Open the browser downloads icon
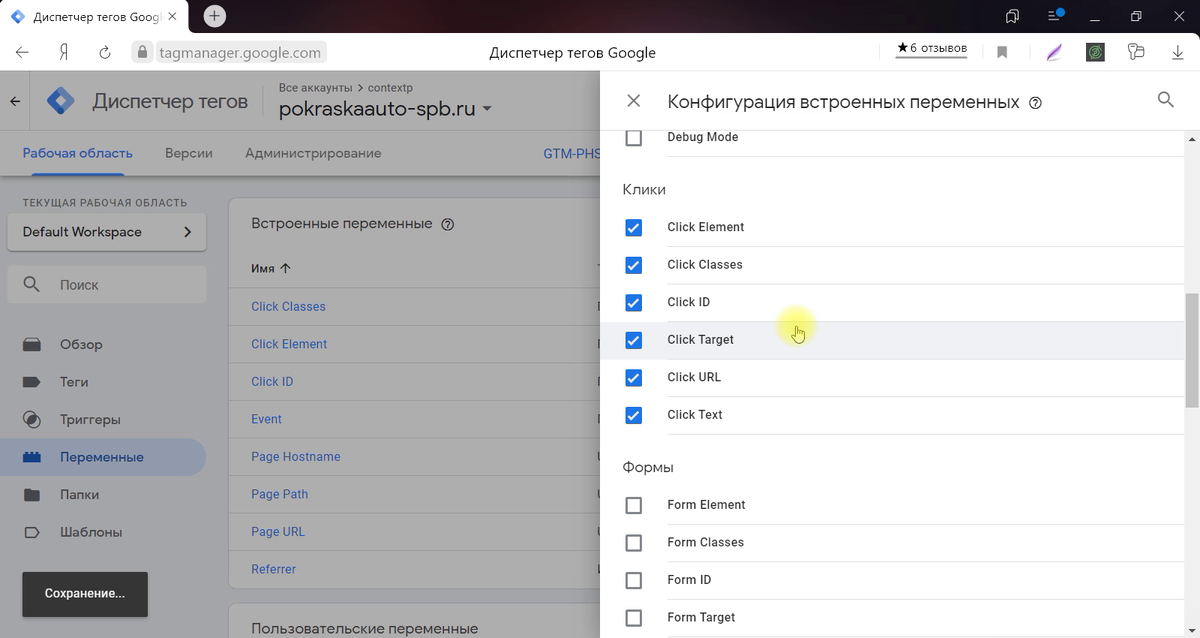 pos(1177,52)
